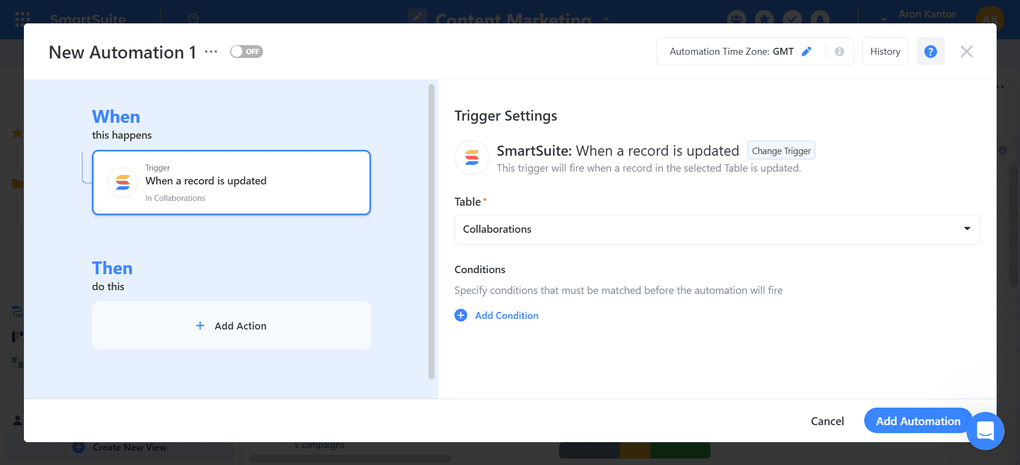Click the SmartSuite logo in Trigger Settings
The height and width of the screenshot is (465, 1020).
coord(472,157)
